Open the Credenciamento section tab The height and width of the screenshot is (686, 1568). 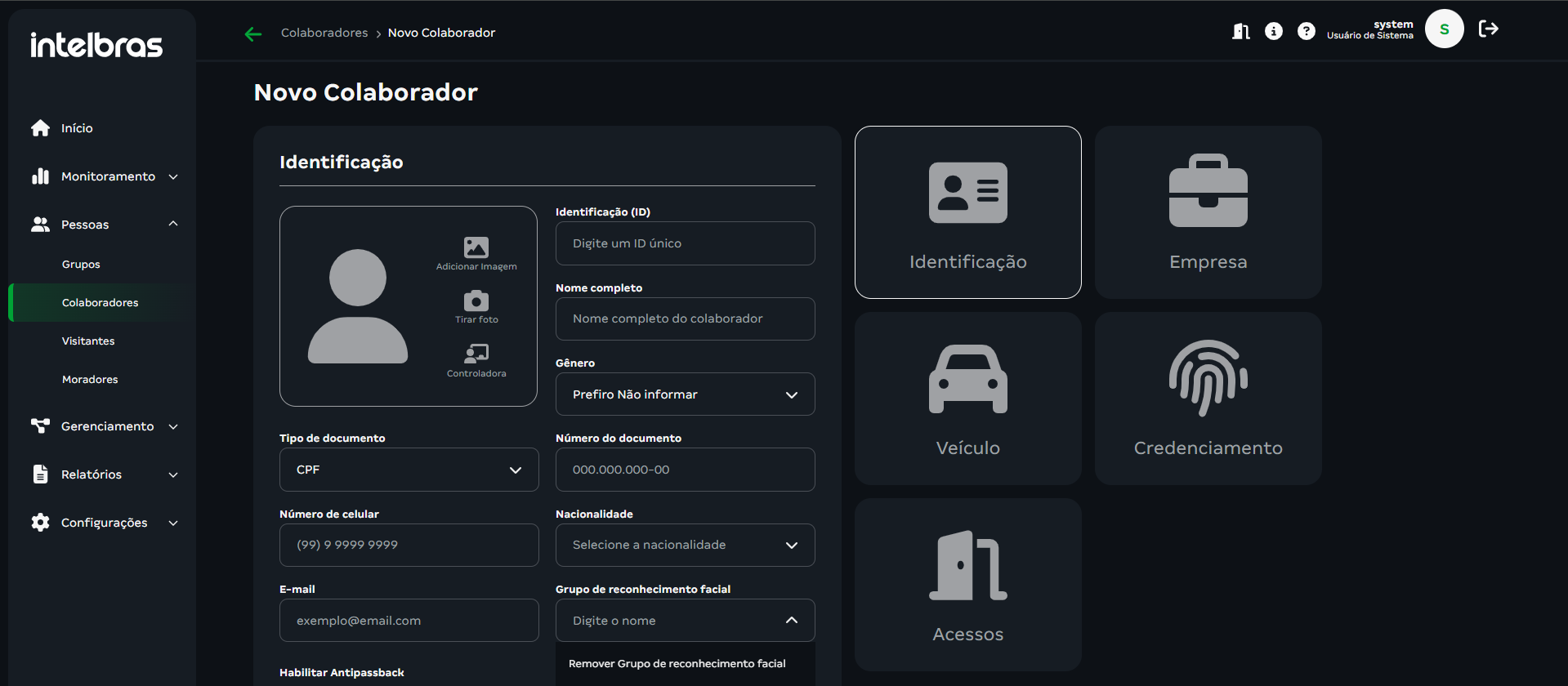pos(1208,399)
